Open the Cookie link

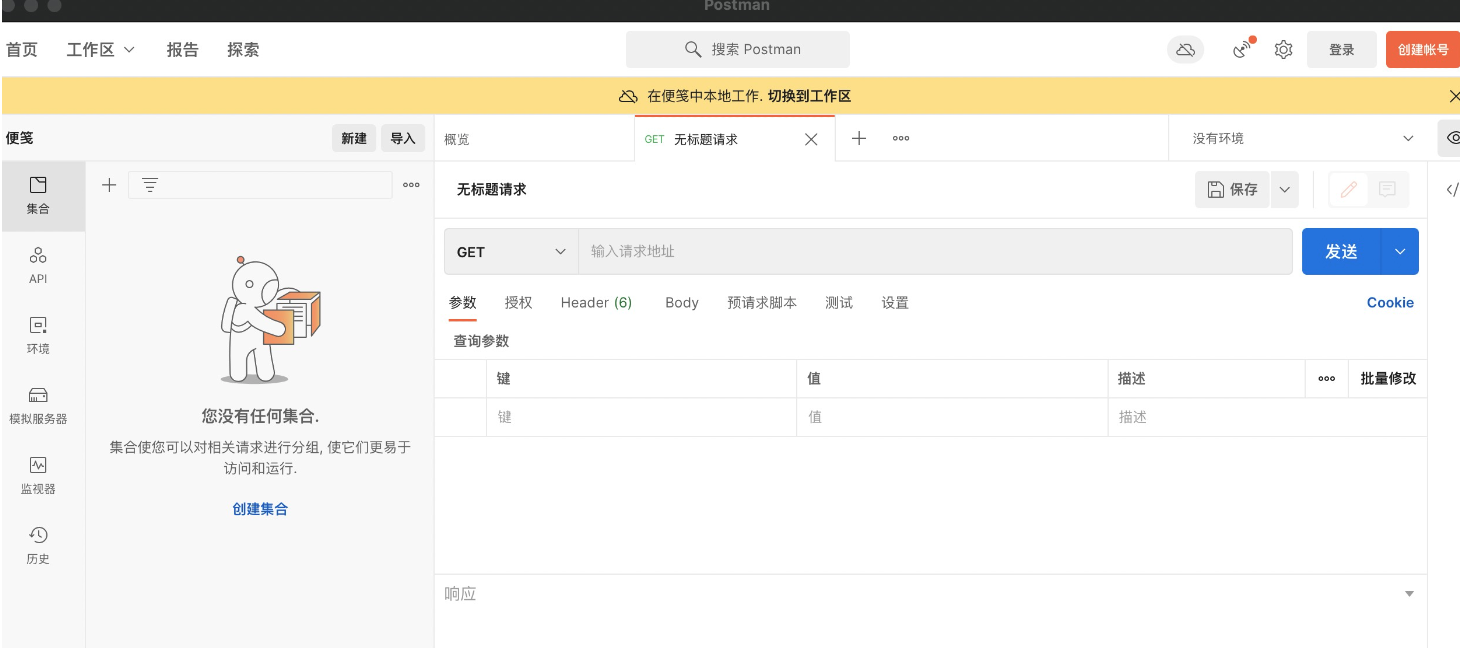[x=1390, y=303]
